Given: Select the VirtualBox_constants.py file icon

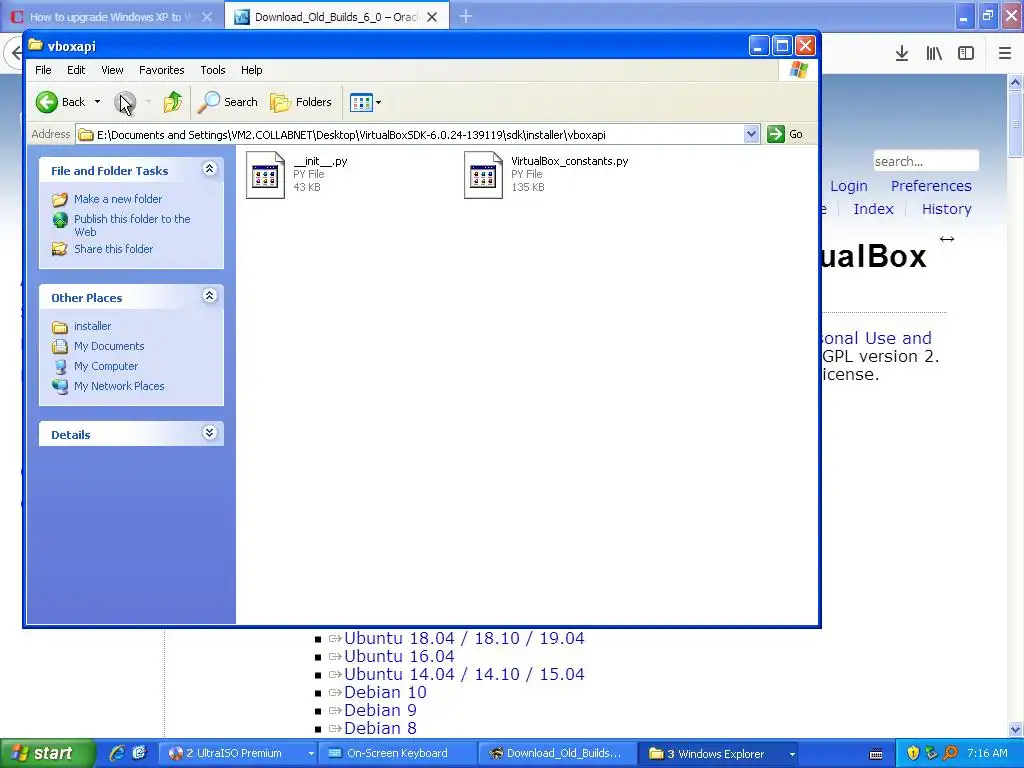Looking at the screenshot, I should pyautogui.click(x=483, y=175).
